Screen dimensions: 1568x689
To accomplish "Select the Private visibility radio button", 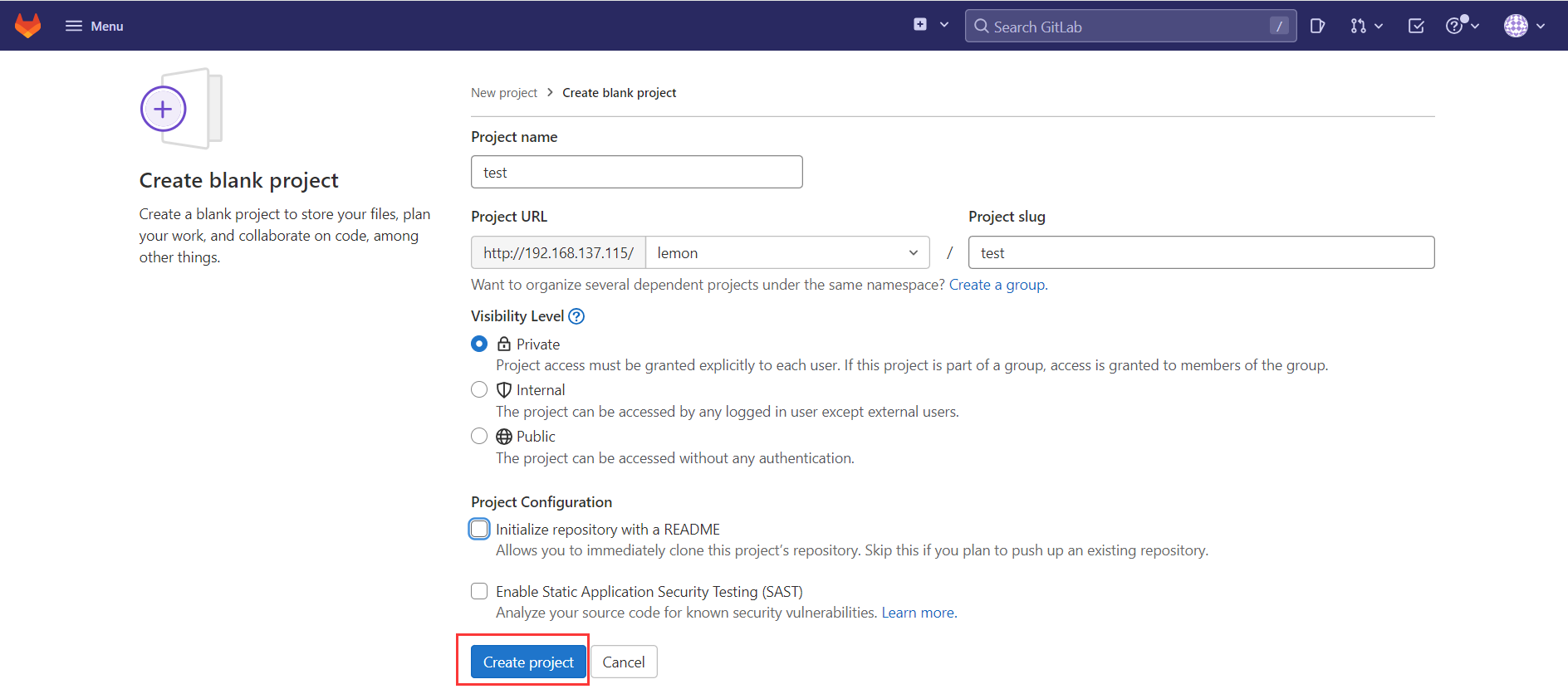I will [x=479, y=344].
